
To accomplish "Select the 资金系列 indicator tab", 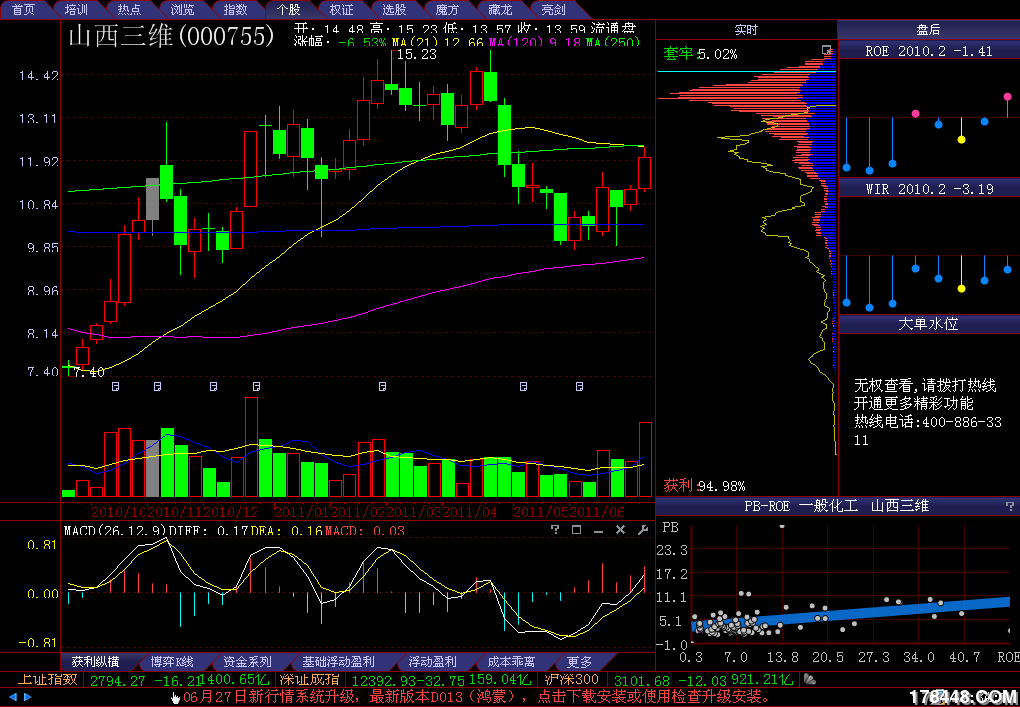I will coord(247,662).
